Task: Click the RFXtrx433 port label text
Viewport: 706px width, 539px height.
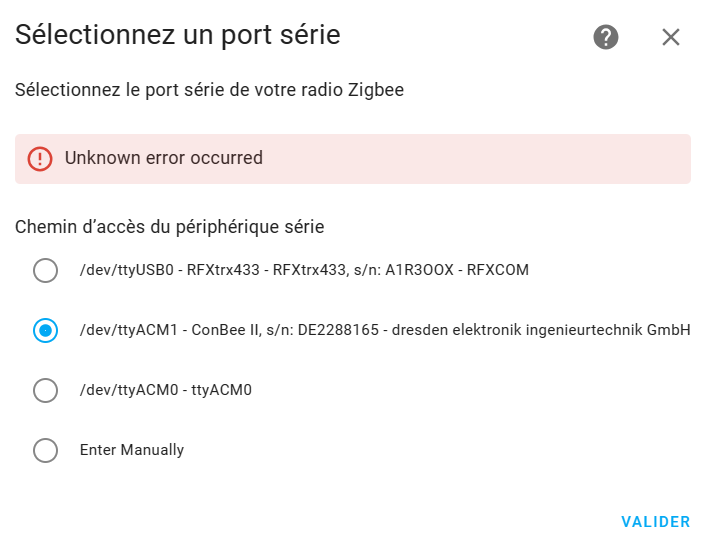Action: point(304,270)
